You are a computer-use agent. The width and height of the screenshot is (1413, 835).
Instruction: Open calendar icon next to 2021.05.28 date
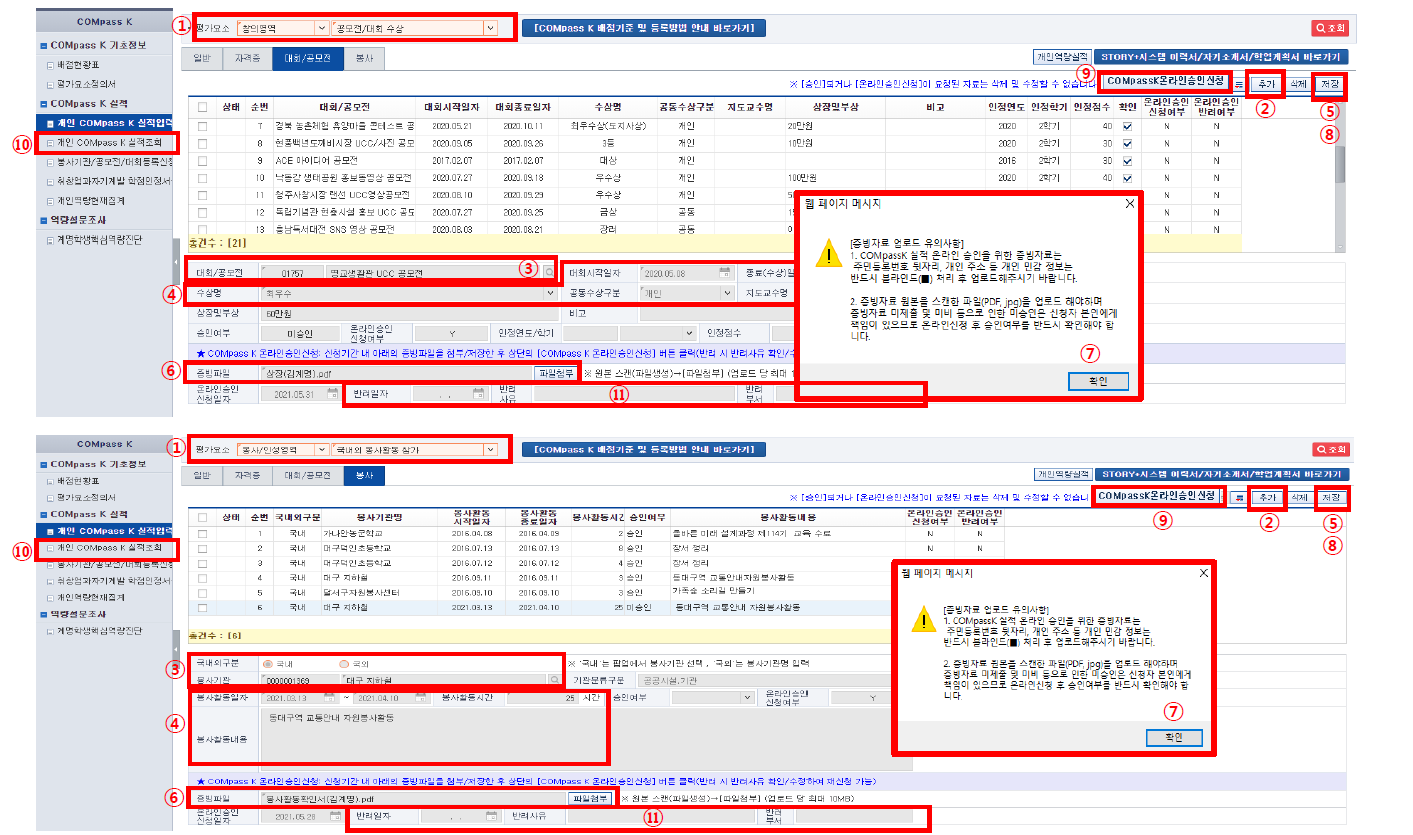338,817
